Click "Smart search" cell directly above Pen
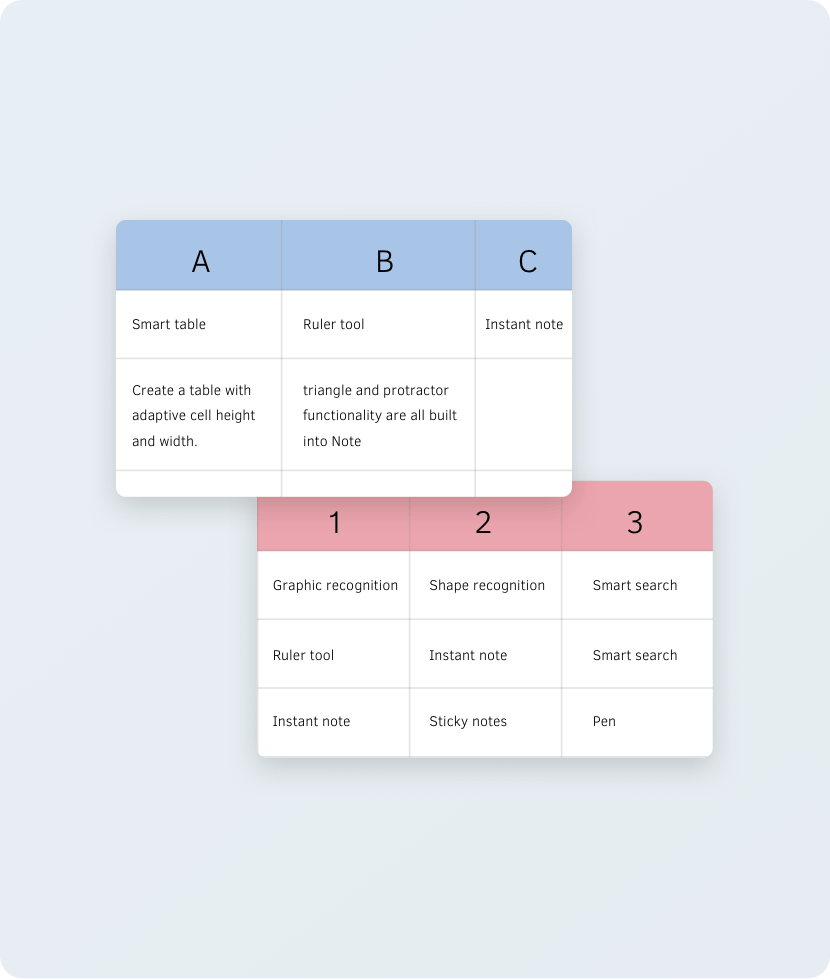This screenshot has height=980, width=830. point(635,655)
